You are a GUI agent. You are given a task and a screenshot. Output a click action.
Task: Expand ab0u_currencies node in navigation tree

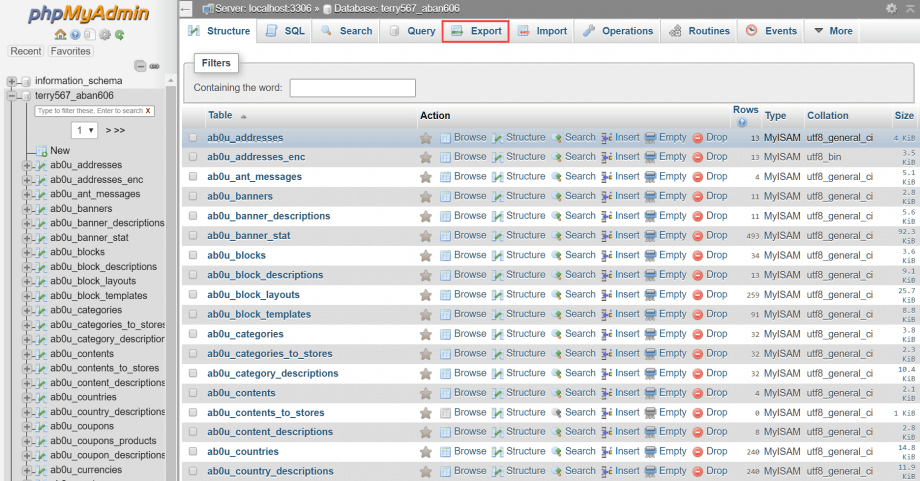point(26,470)
